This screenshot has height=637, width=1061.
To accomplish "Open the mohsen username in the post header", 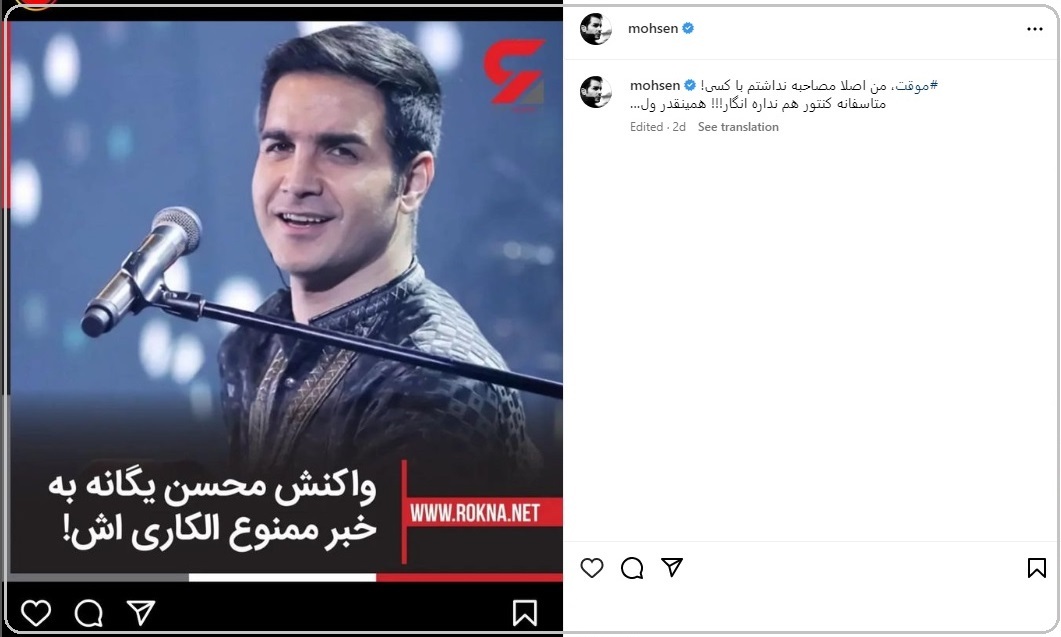I will (653, 28).
